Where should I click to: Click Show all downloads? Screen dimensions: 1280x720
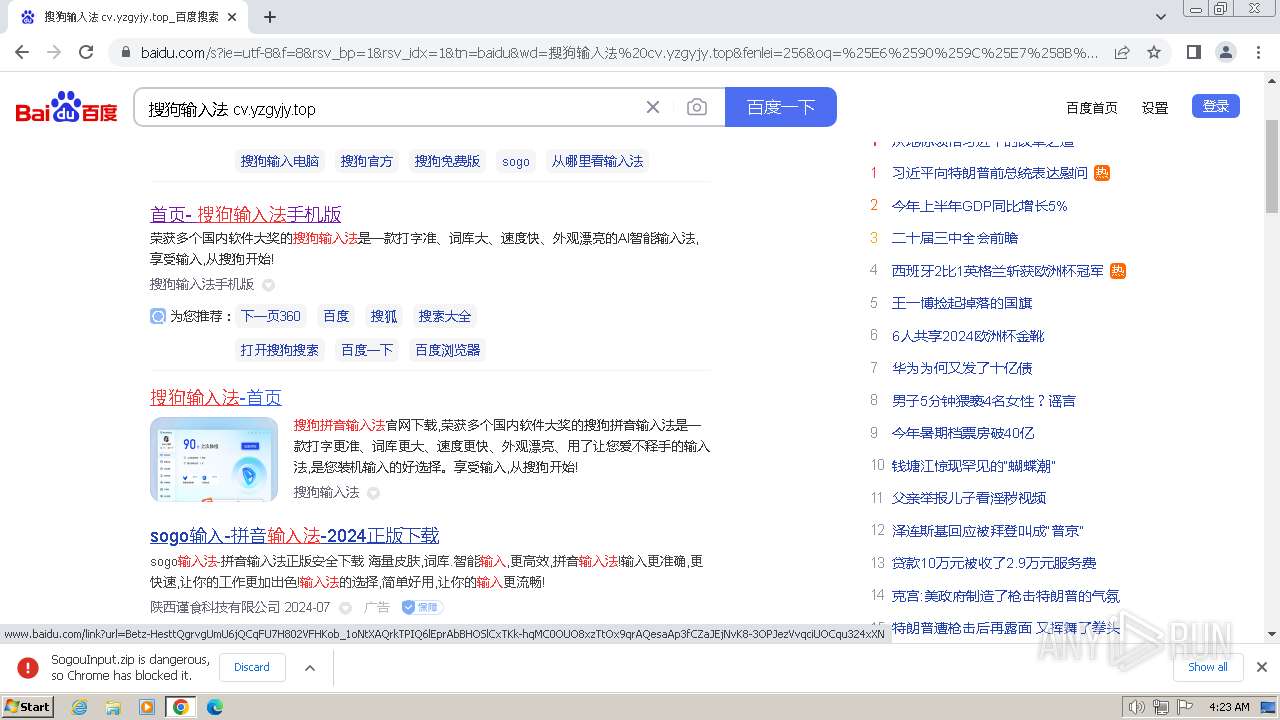coord(1208,667)
